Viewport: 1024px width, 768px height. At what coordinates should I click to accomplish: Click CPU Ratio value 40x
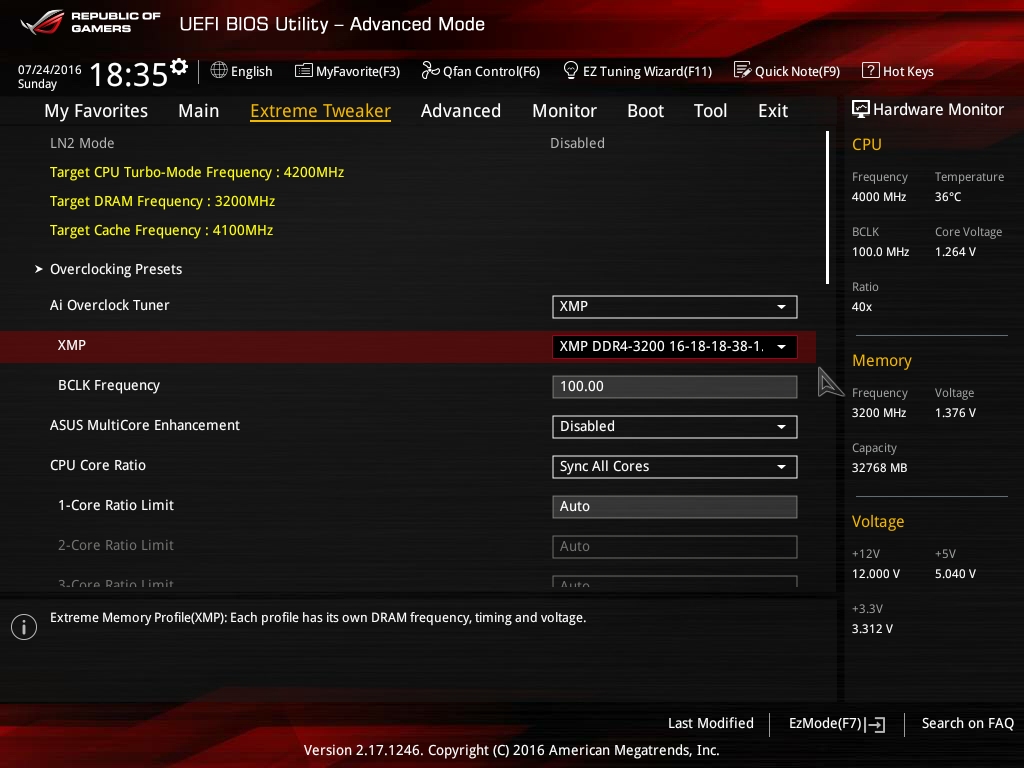(861, 307)
